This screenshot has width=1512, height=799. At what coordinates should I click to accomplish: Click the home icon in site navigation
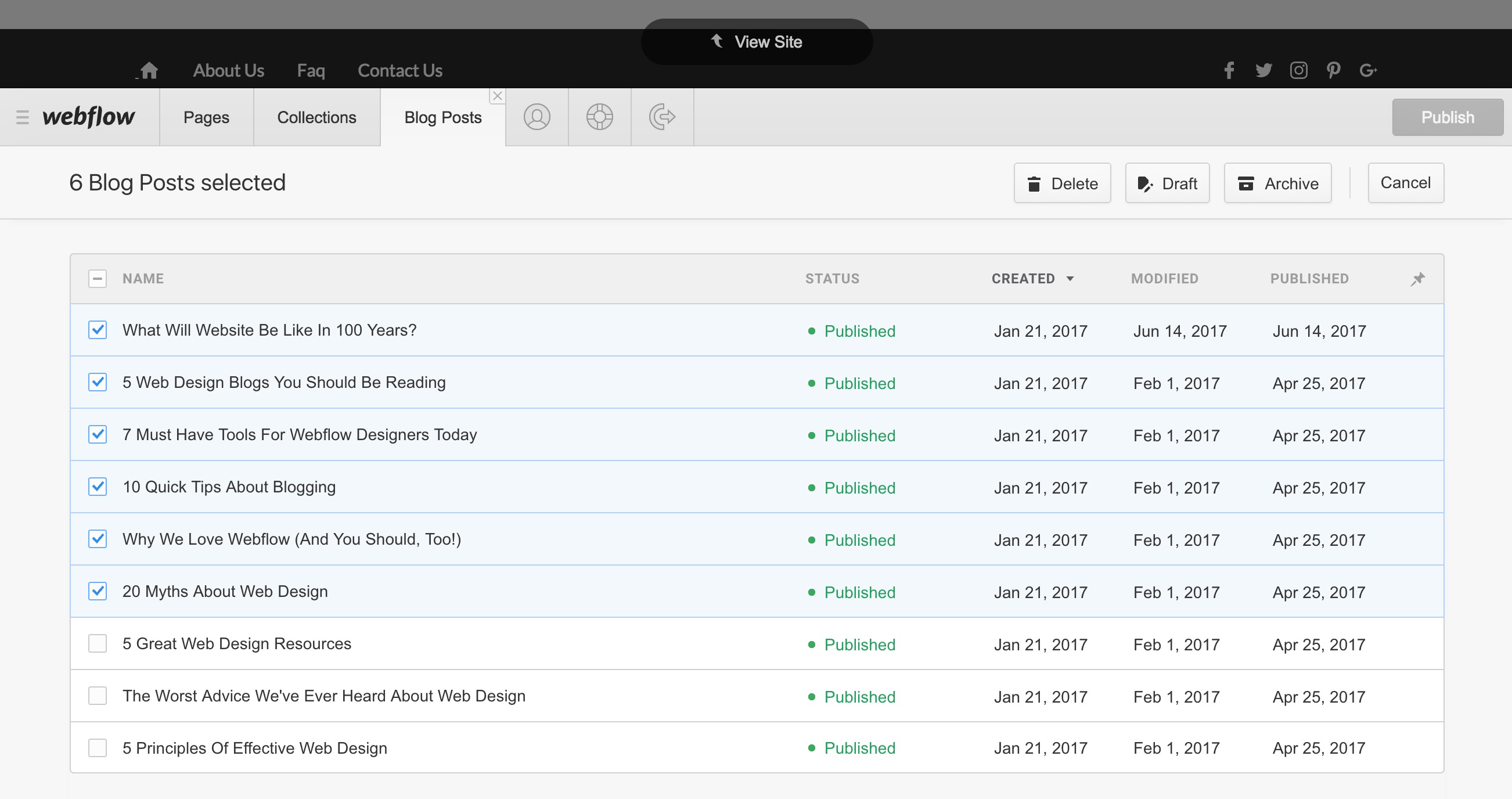149,70
